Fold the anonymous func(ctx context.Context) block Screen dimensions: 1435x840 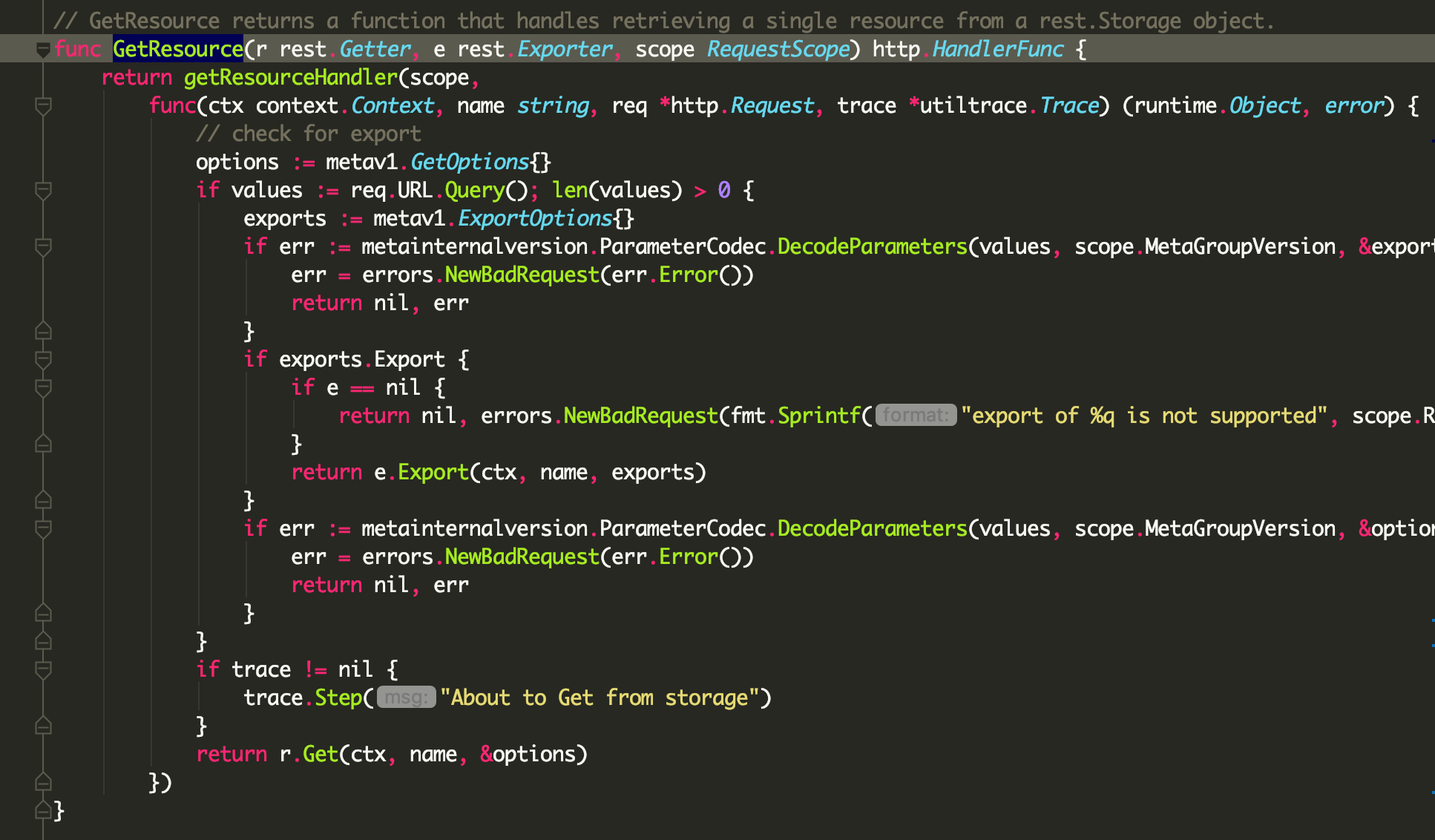[x=43, y=106]
